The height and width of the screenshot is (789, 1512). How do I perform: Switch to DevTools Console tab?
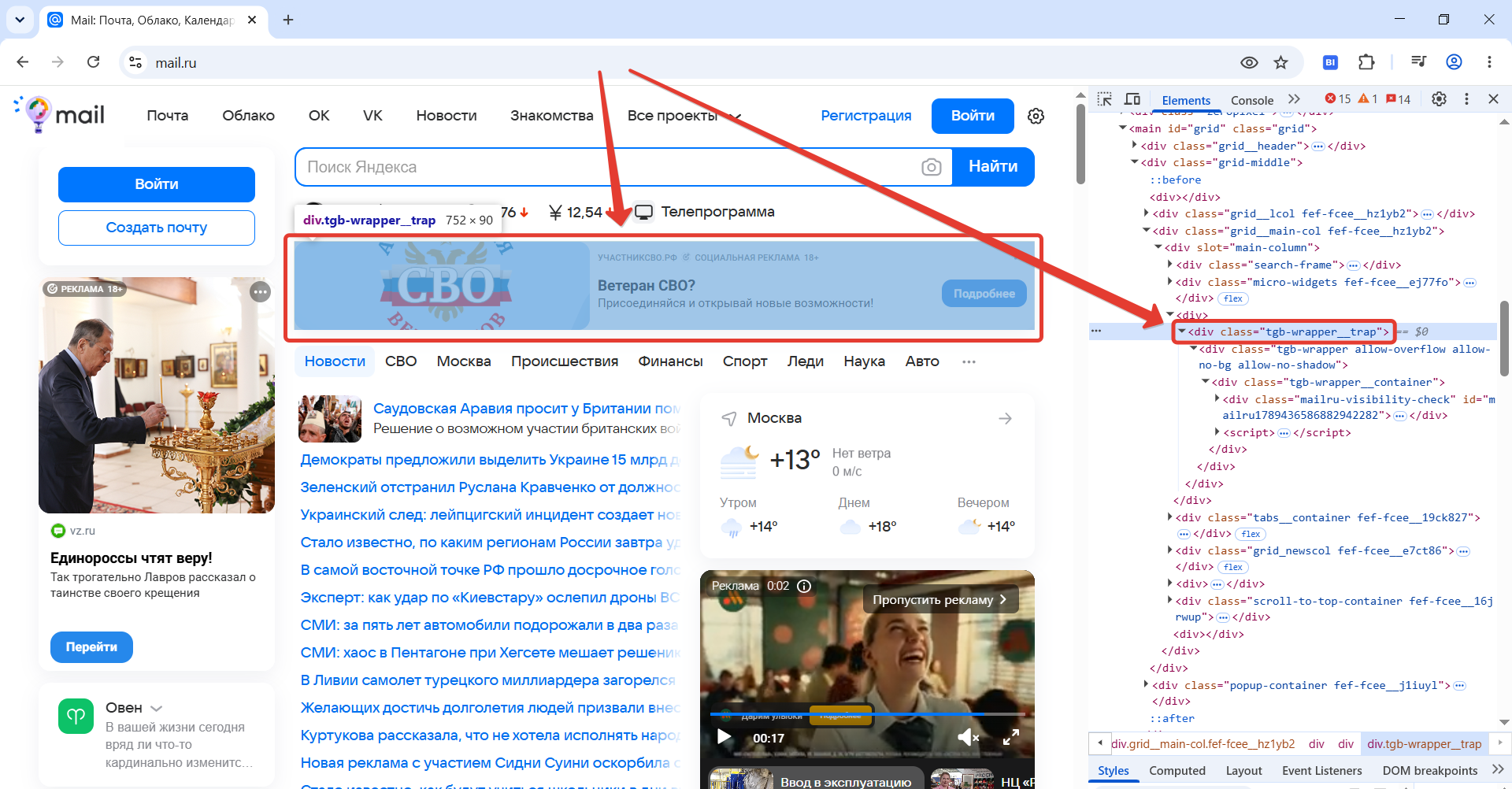click(x=1252, y=100)
